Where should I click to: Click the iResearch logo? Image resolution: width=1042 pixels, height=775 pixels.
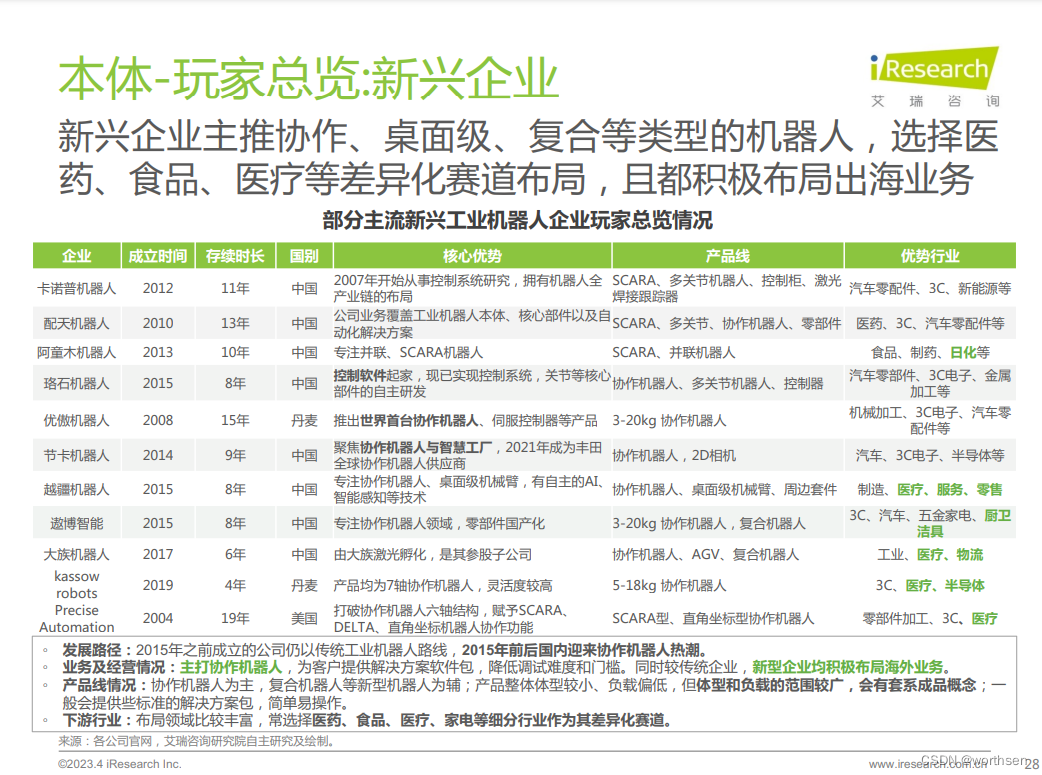(x=934, y=76)
